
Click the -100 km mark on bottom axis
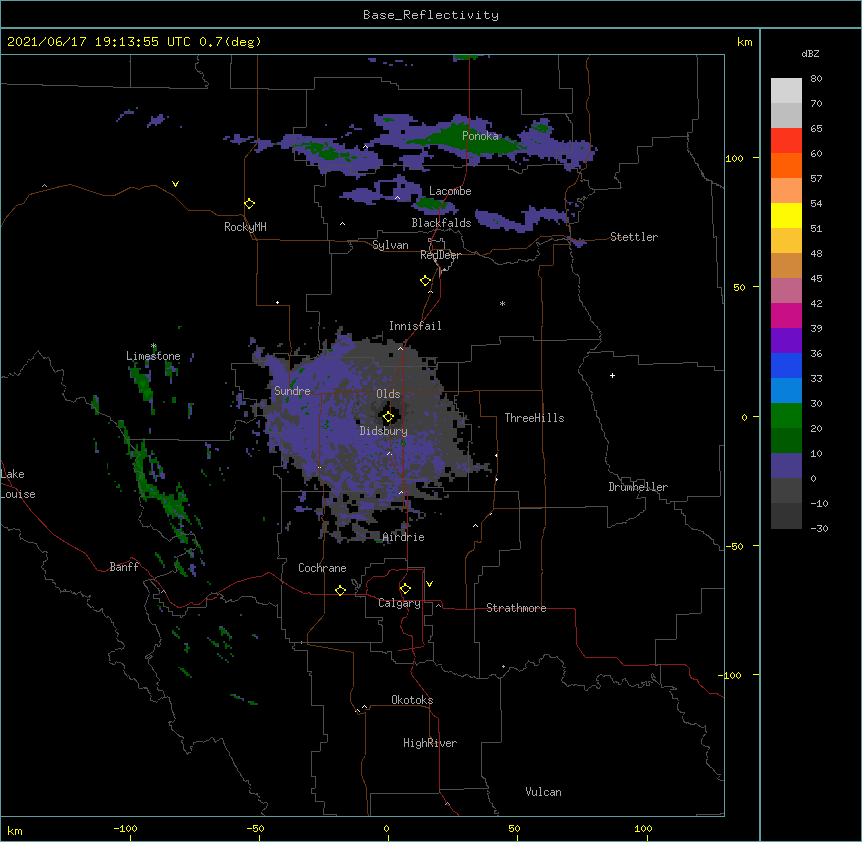[125, 828]
